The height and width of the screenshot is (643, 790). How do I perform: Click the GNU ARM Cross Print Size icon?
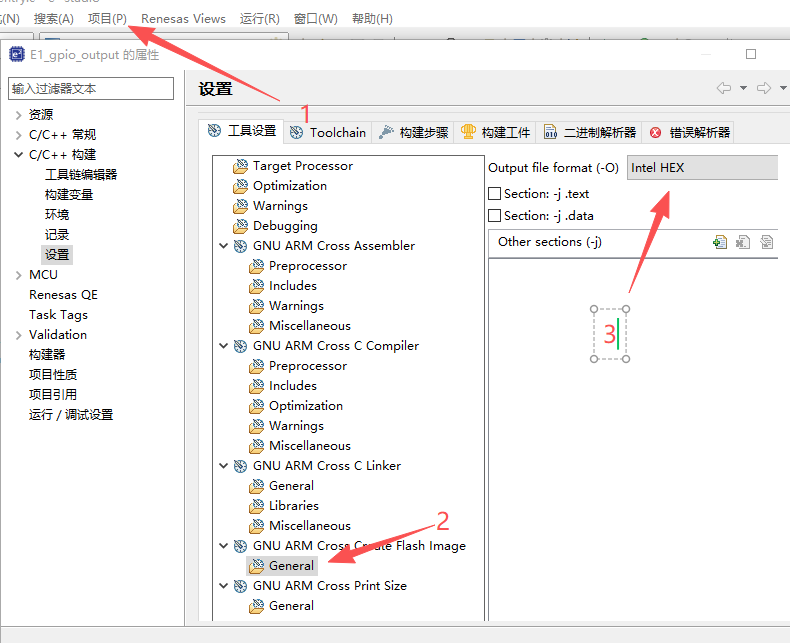[x=240, y=586]
